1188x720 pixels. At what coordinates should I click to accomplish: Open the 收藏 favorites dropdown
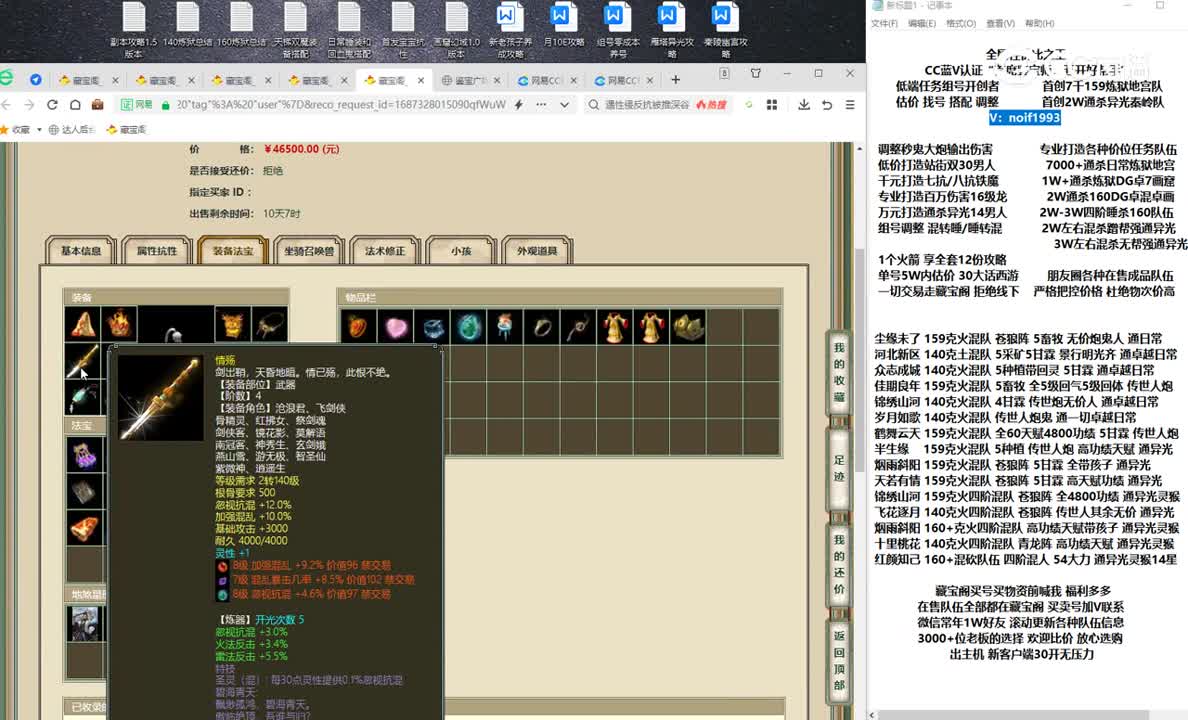click(21, 129)
